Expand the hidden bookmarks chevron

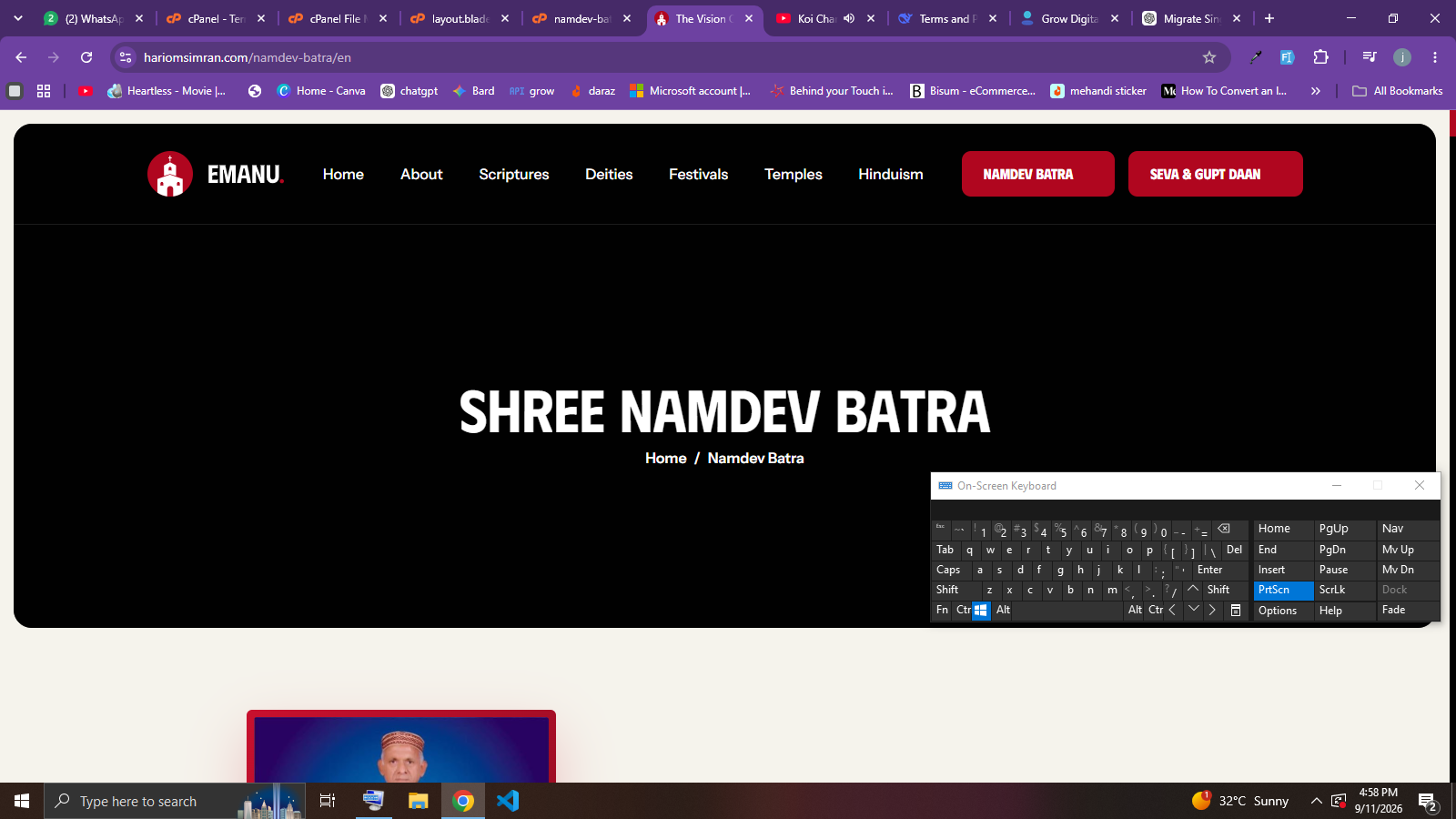[x=1315, y=91]
